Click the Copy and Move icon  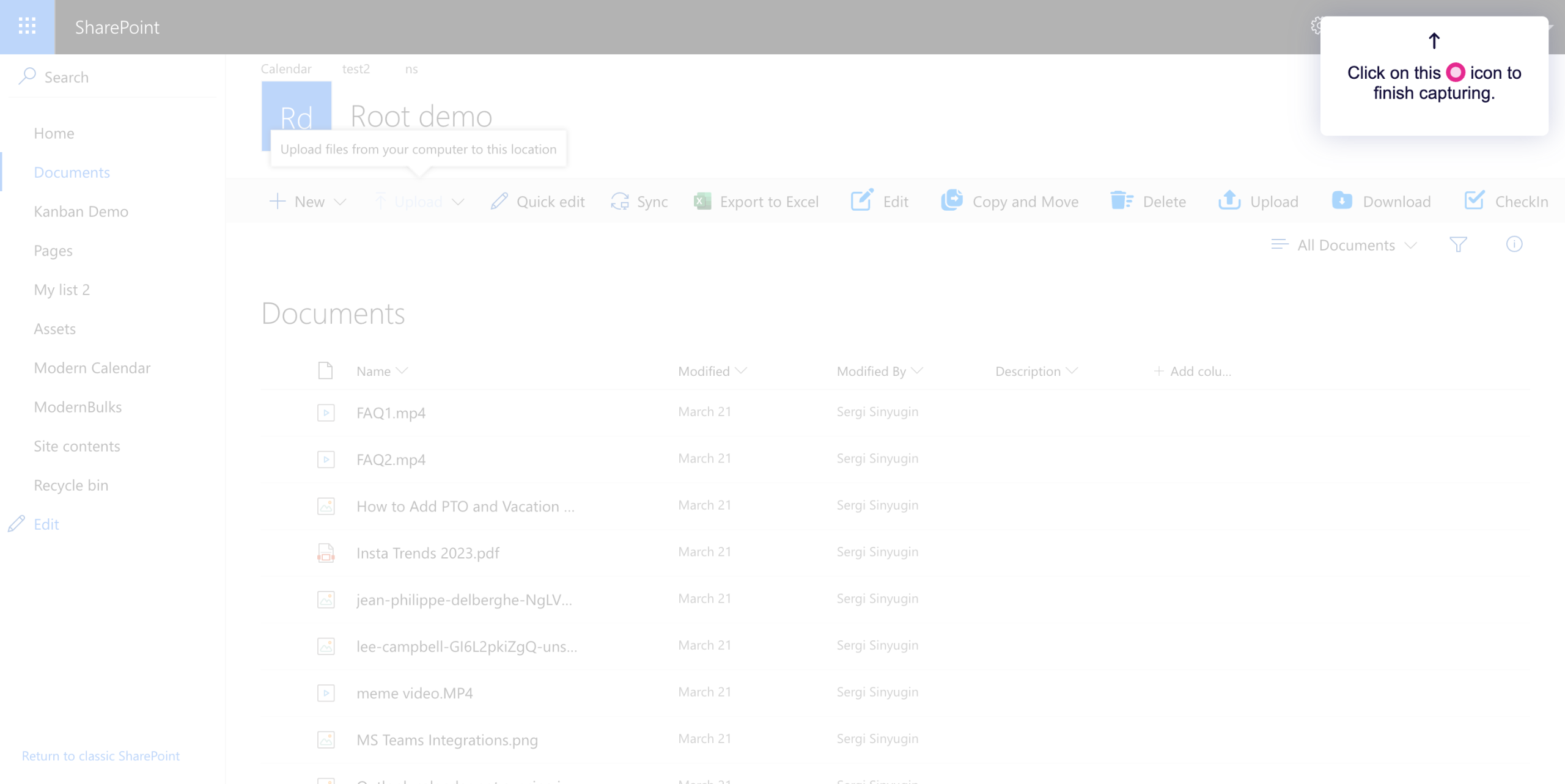point(951,200)
